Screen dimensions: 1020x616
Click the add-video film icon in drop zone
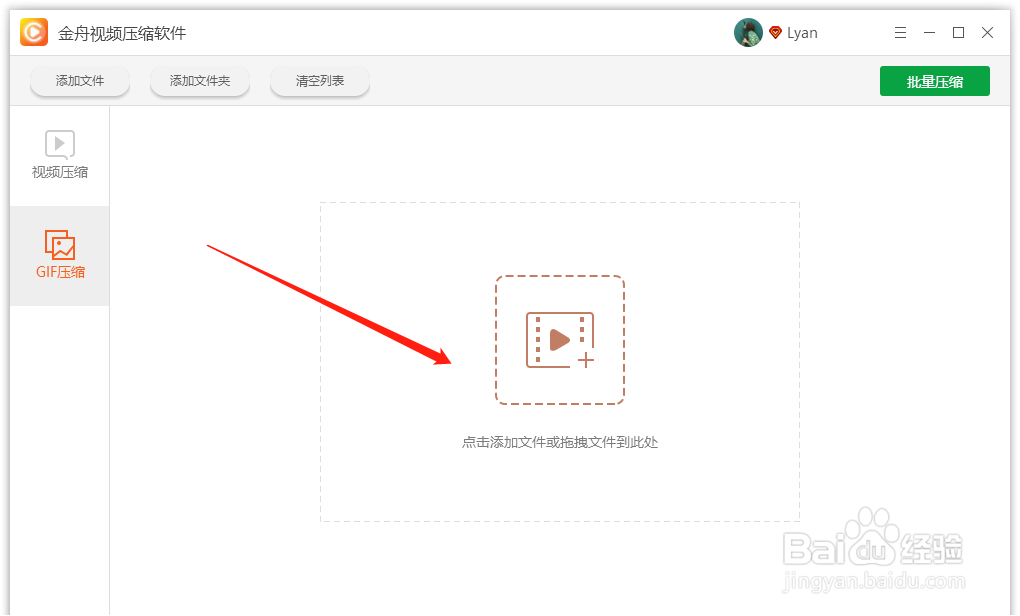(560, 340)
